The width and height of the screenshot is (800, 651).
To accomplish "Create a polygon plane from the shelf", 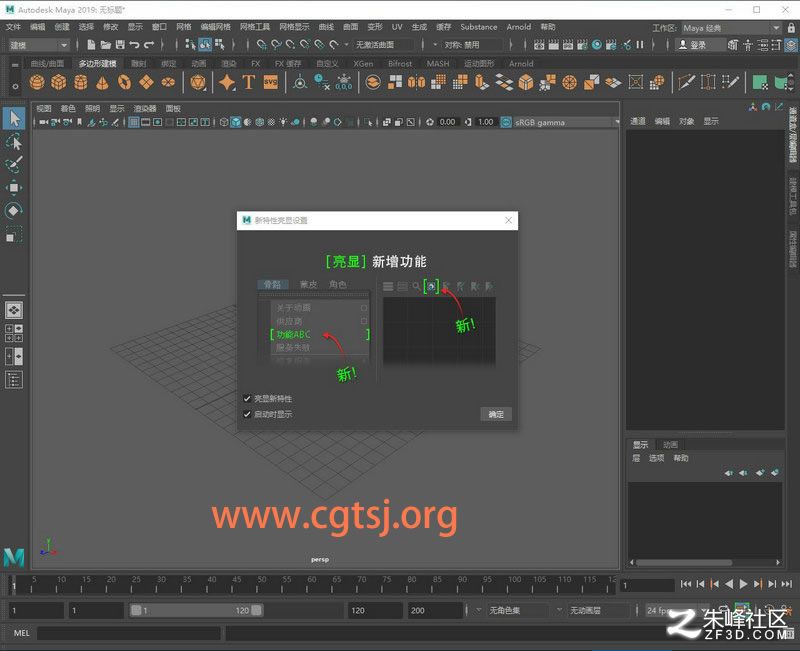I will [146, 82].
